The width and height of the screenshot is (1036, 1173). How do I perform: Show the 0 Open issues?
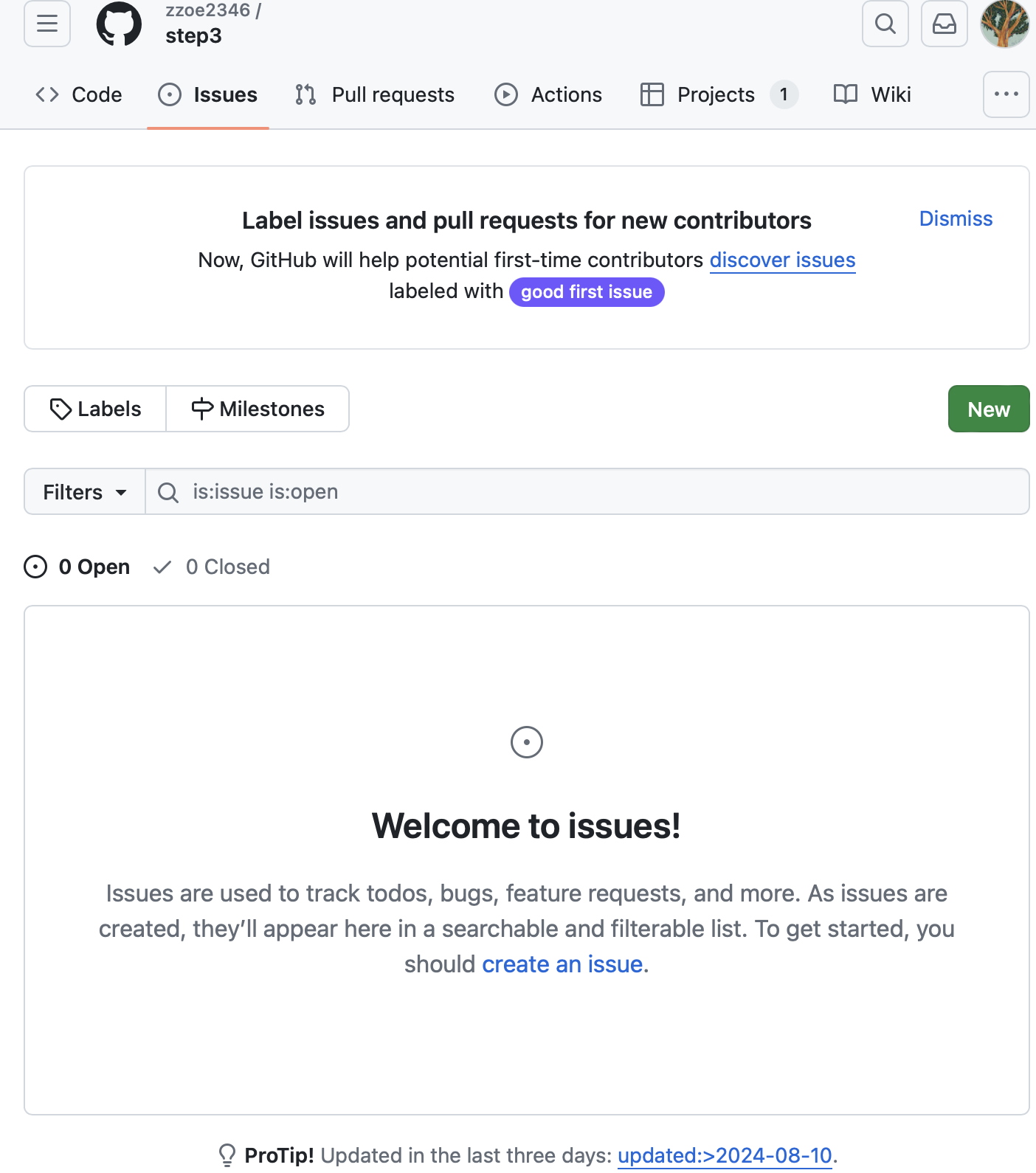(x=77, y=567)
